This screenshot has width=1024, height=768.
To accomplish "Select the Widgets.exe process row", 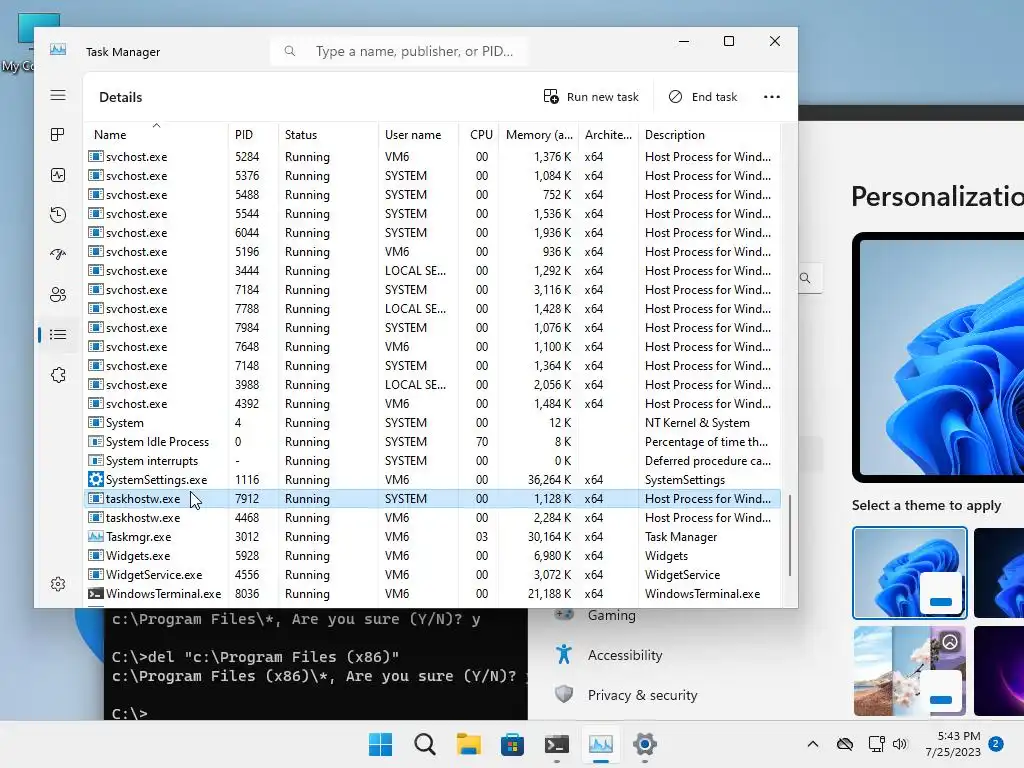I will coord(432,556).
